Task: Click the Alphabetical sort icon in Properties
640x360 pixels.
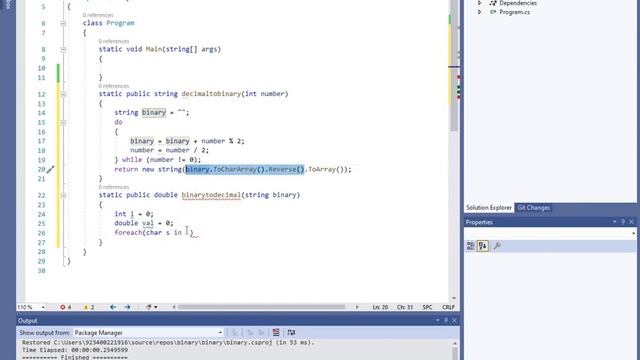Action: [x=483, y=246]
